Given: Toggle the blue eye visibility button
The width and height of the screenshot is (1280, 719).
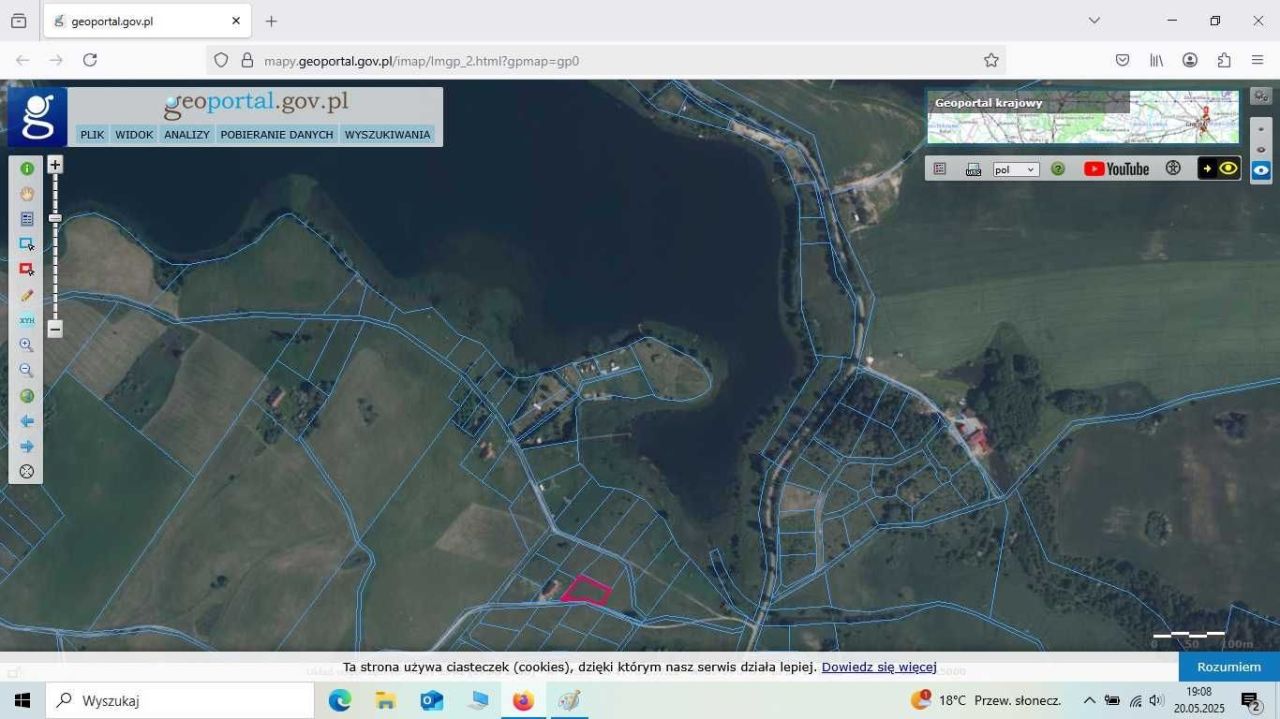Looking at the screenshot, I should pos(1261,170).
